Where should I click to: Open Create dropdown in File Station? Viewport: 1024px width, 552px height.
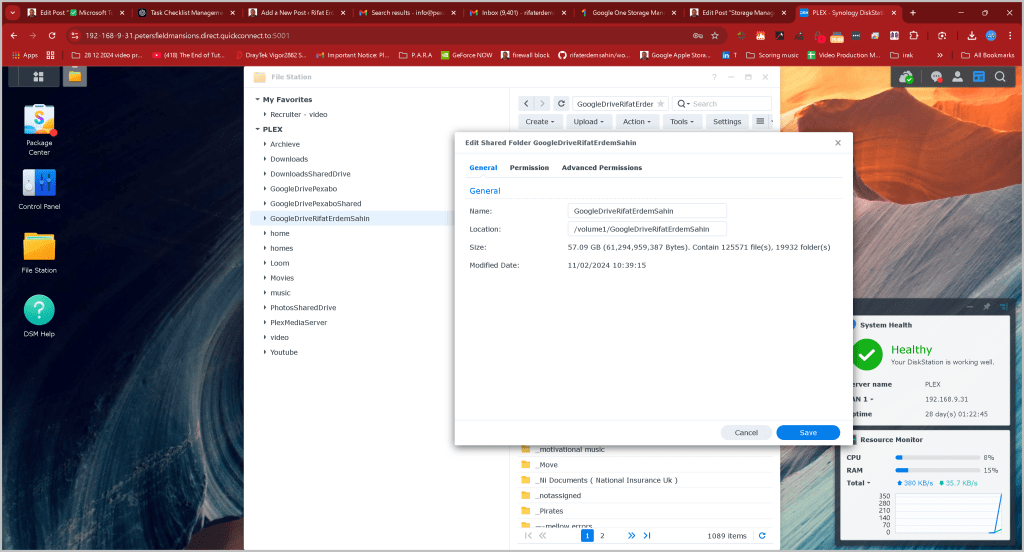tap(539, 122)
